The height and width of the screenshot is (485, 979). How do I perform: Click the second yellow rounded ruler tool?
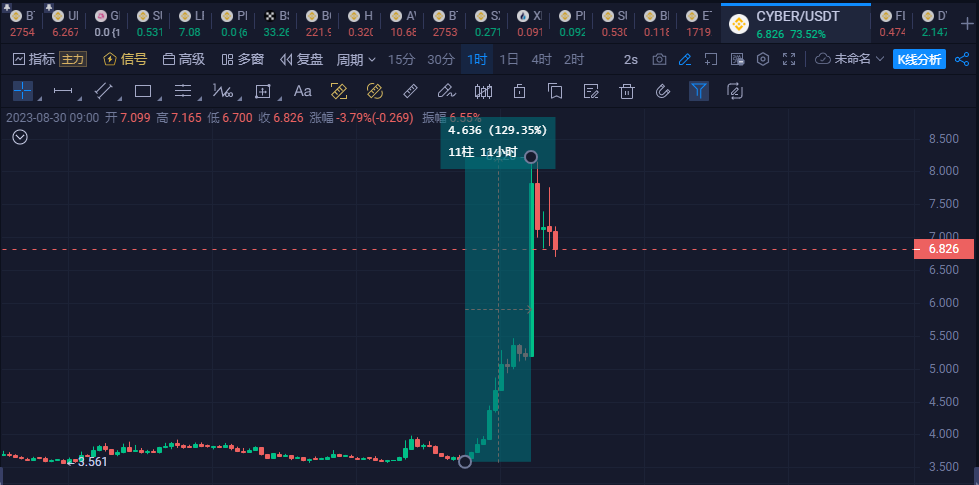pos(374,91)
